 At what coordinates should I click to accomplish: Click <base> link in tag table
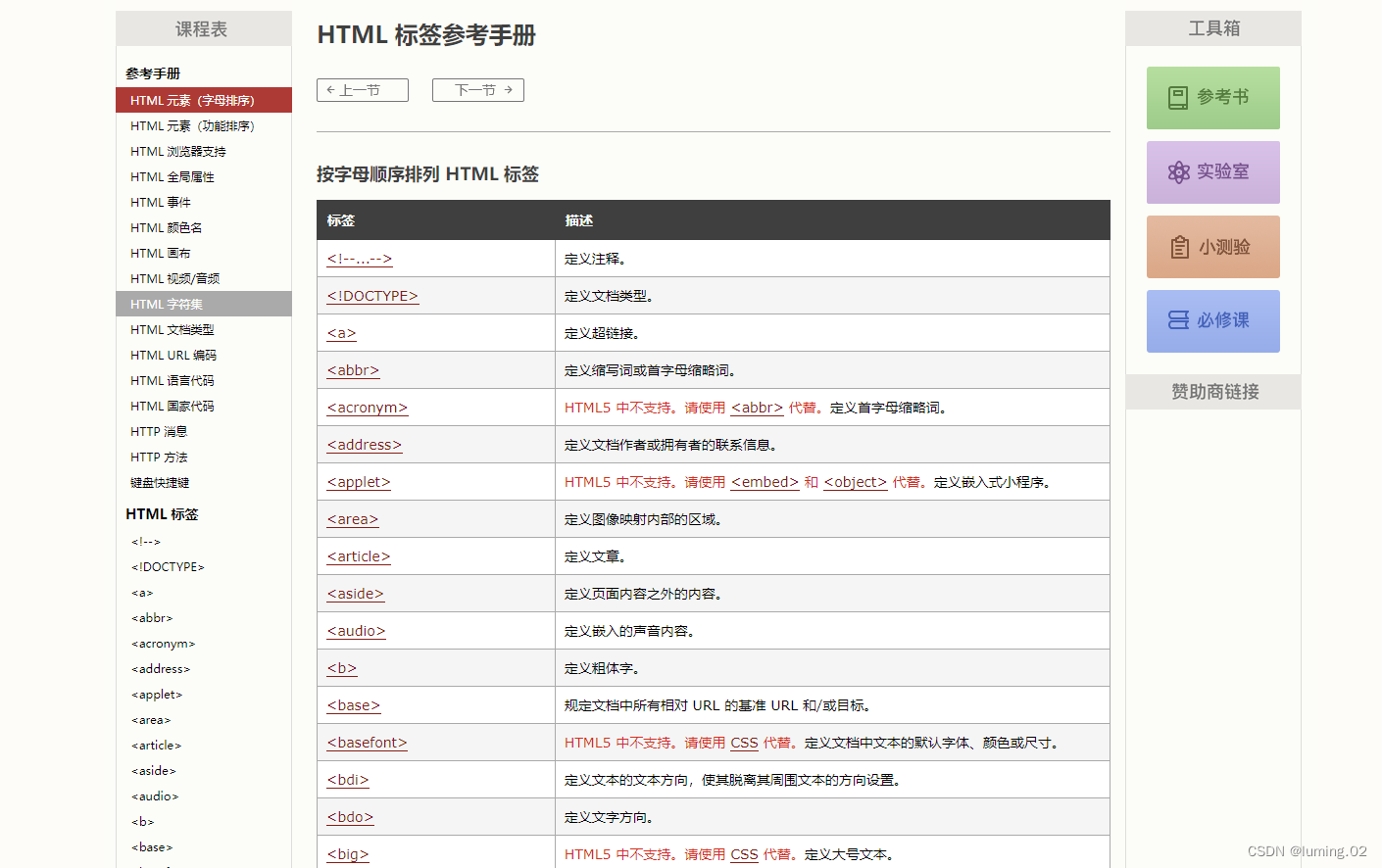pyautogui.click(x=354, y=705)
